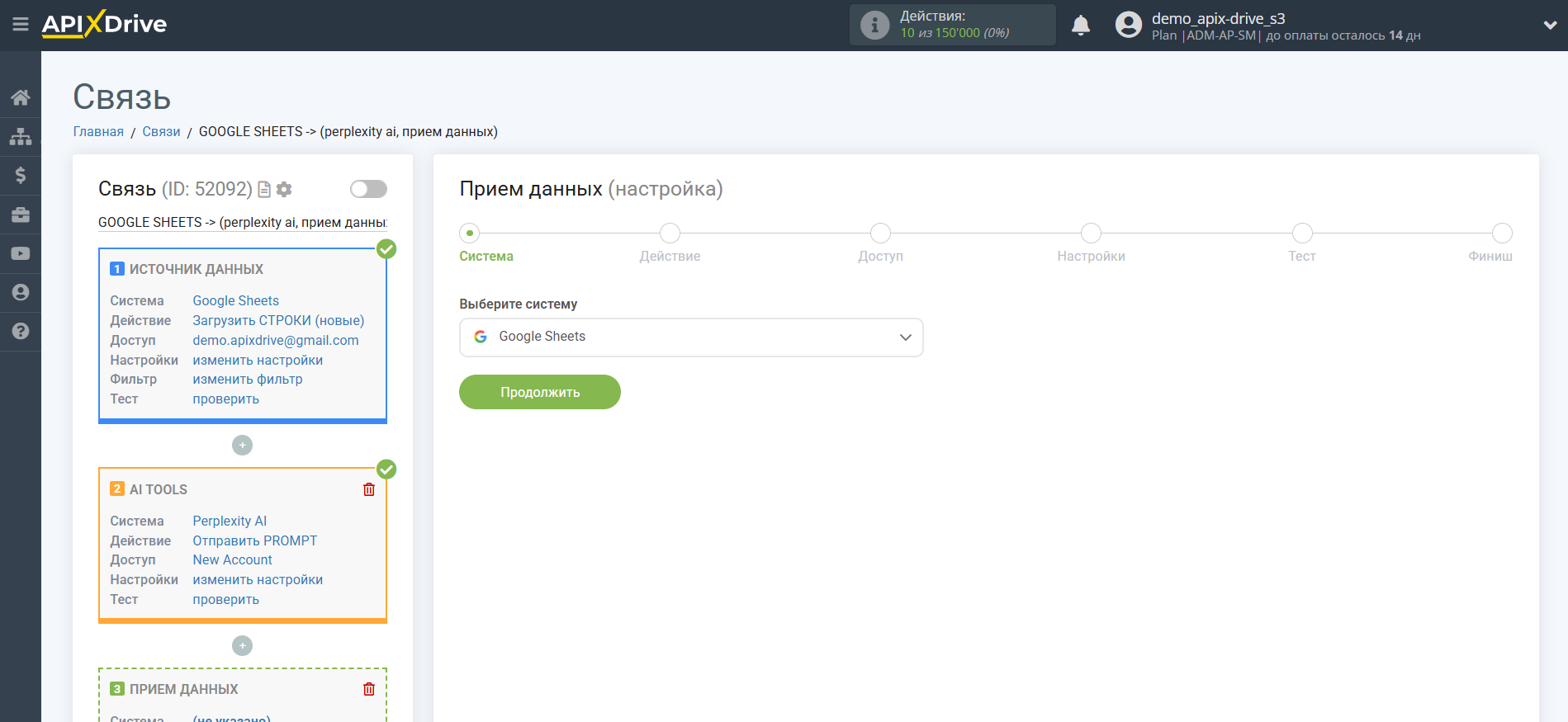Viewport: 1568px width, 722px height.
Task: Open the home sidebar icon
Action: 21,97
